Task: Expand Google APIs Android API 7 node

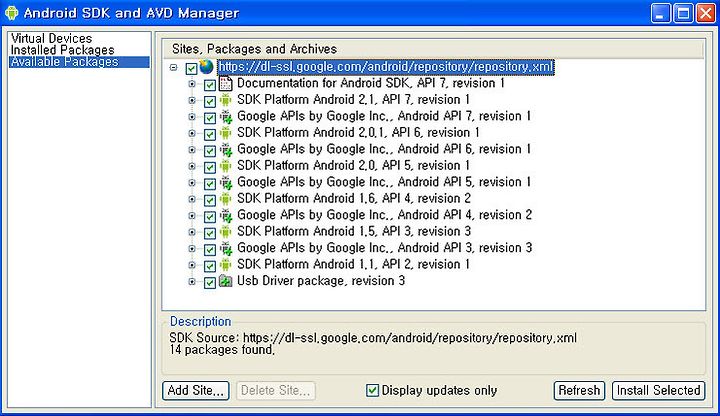Action: point(192,117)
